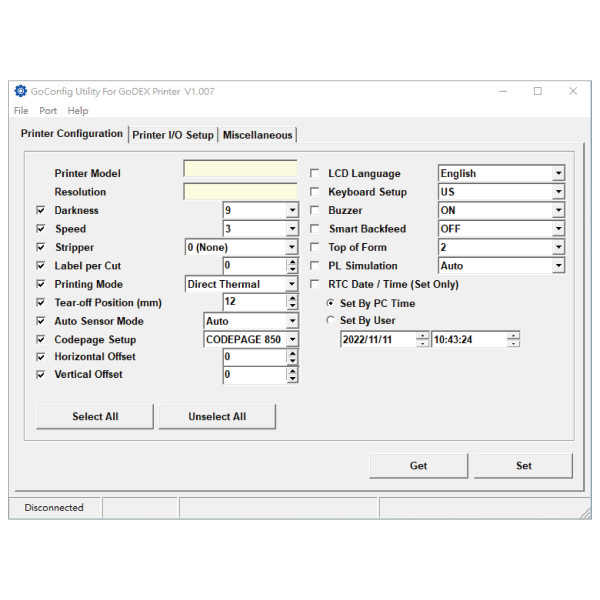Viewport: 600px width, 600px height.
Task: Enable the Top of Form checkbox
Action: coord(314,247)
